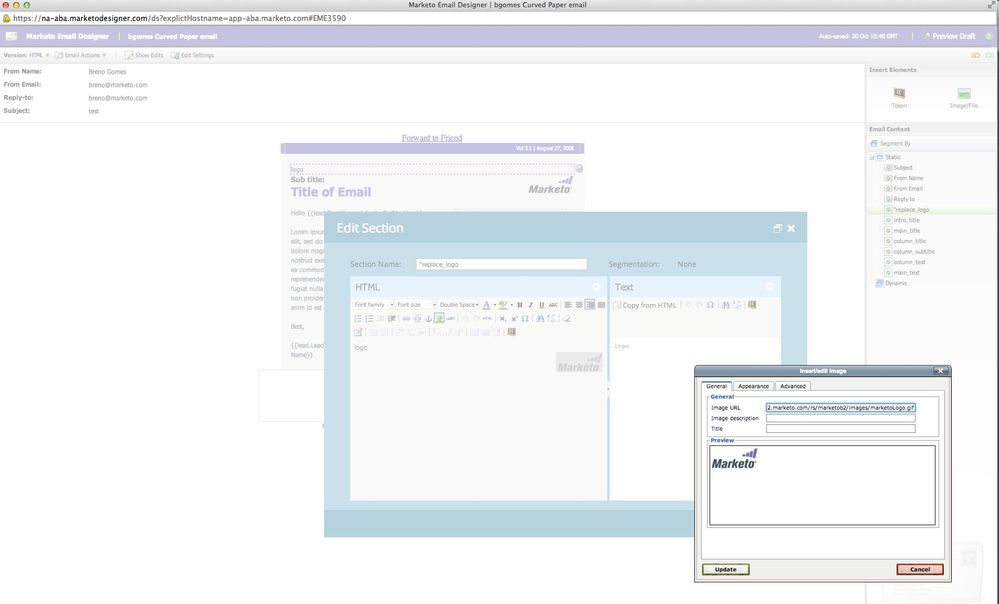Click the Italic formatting icon
This screenshot has width=999, height=604.
[530, 305]
